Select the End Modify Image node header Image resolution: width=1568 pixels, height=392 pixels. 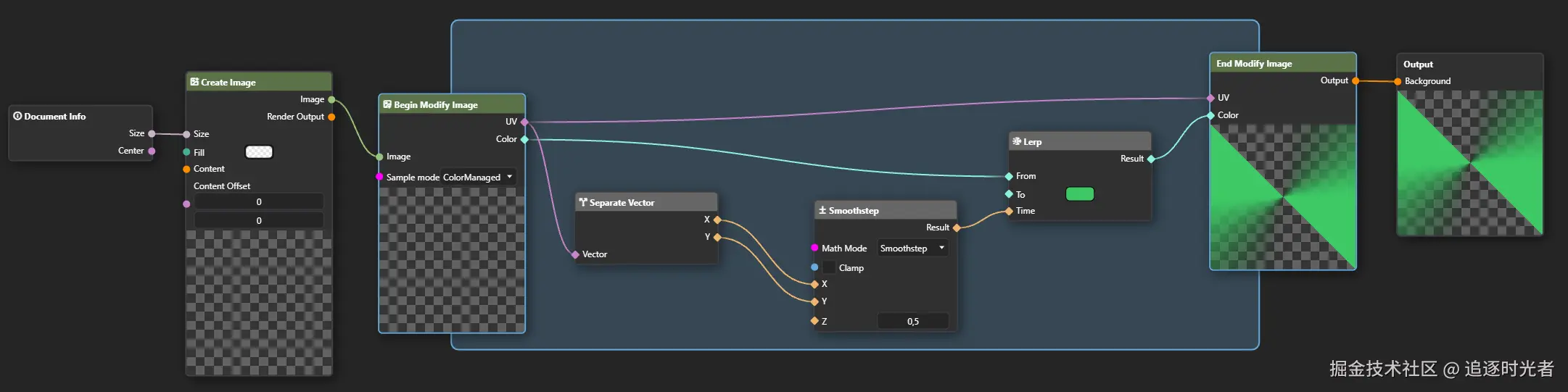coord(1283,63)
